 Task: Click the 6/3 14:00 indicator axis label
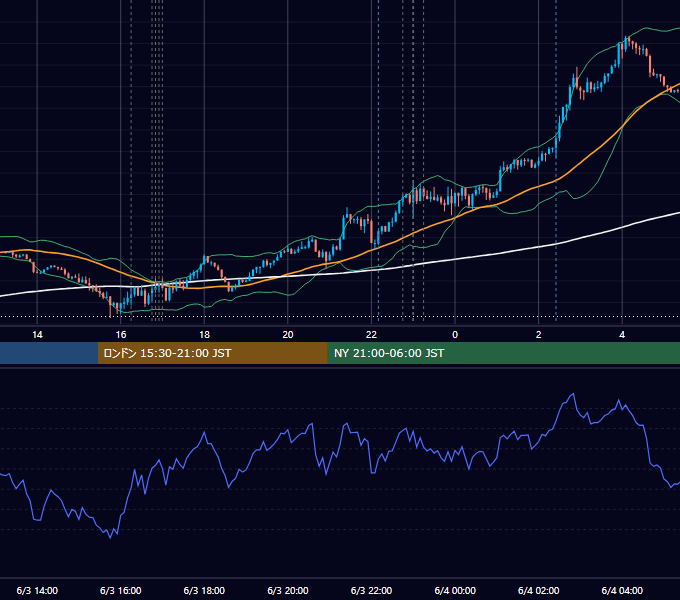(x=37, y=590)
